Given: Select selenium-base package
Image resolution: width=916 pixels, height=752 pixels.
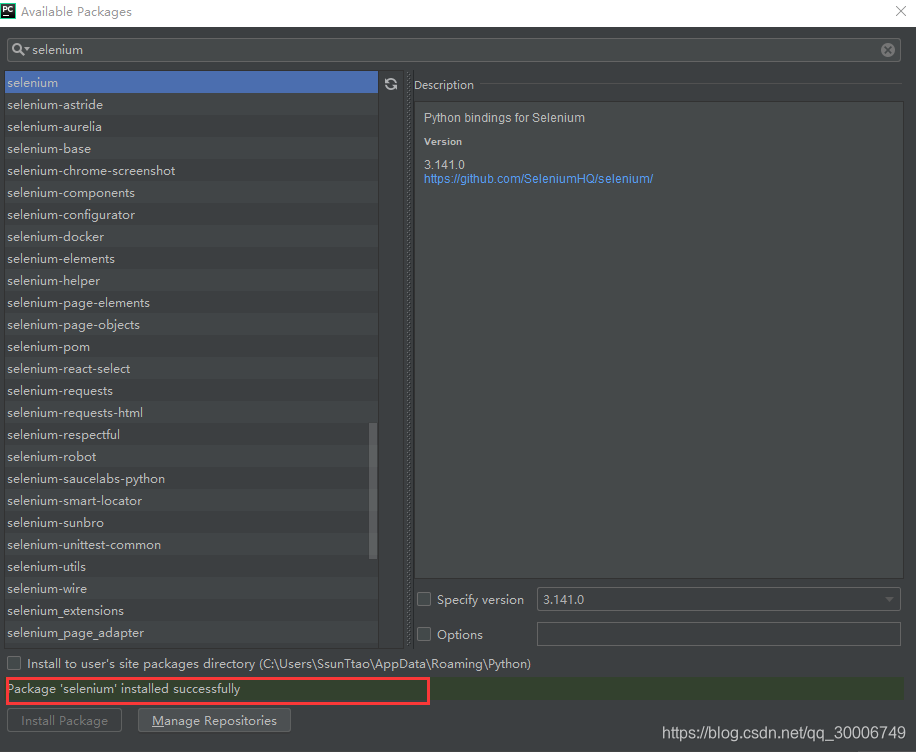Looking at the screenshot, I should 191,148.
